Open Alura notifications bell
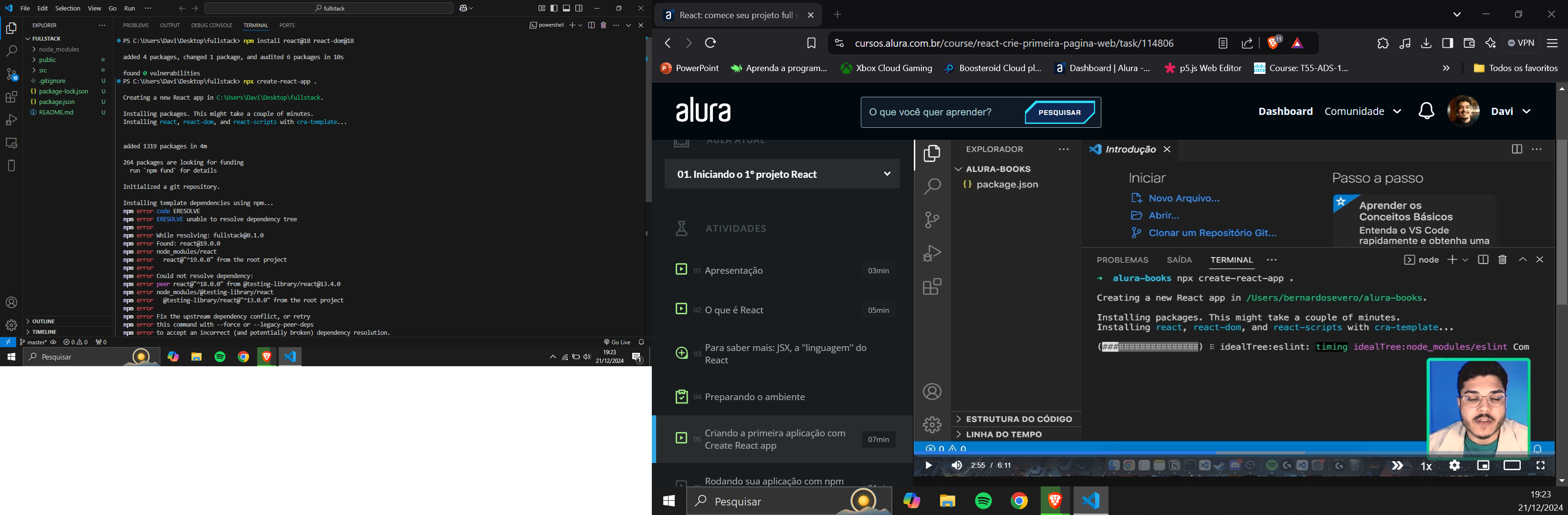This screenshot has height=515, width=1568. coord(1426,111)
